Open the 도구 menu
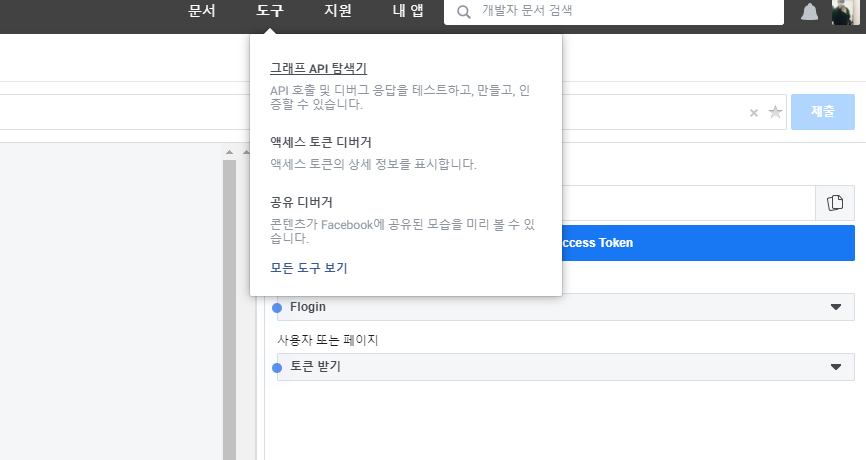Image resolution: width=866 pixels, height=460 pixels. [270, 10]
